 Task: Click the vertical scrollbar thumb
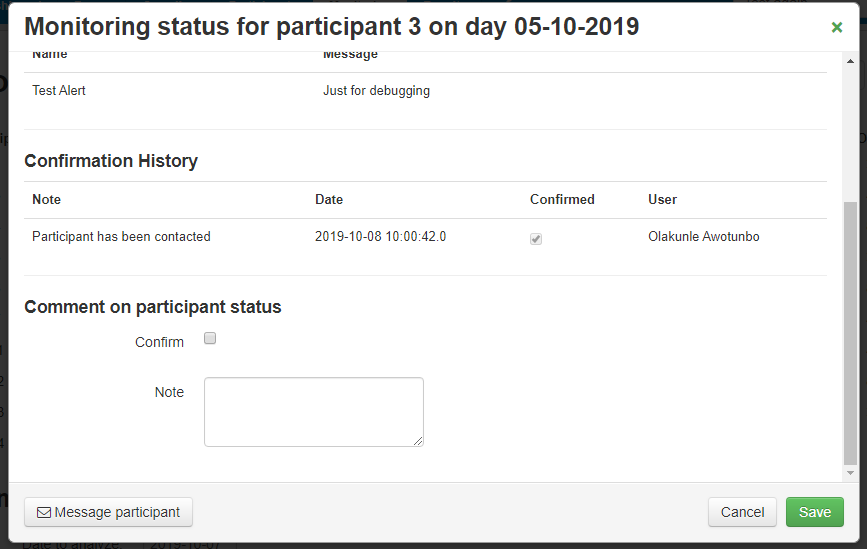click(850, 333)
